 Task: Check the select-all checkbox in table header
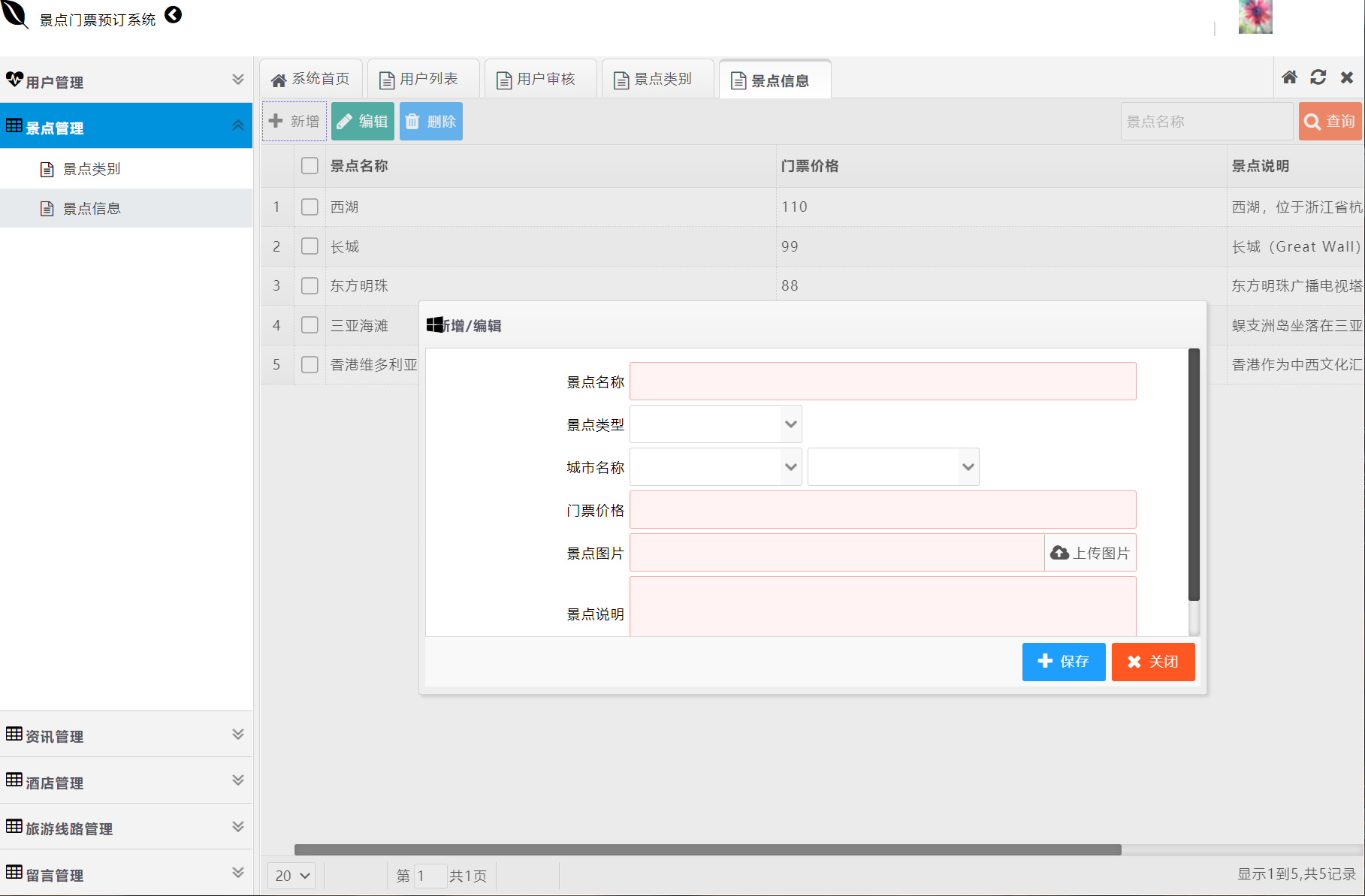[x=309, y=165]
